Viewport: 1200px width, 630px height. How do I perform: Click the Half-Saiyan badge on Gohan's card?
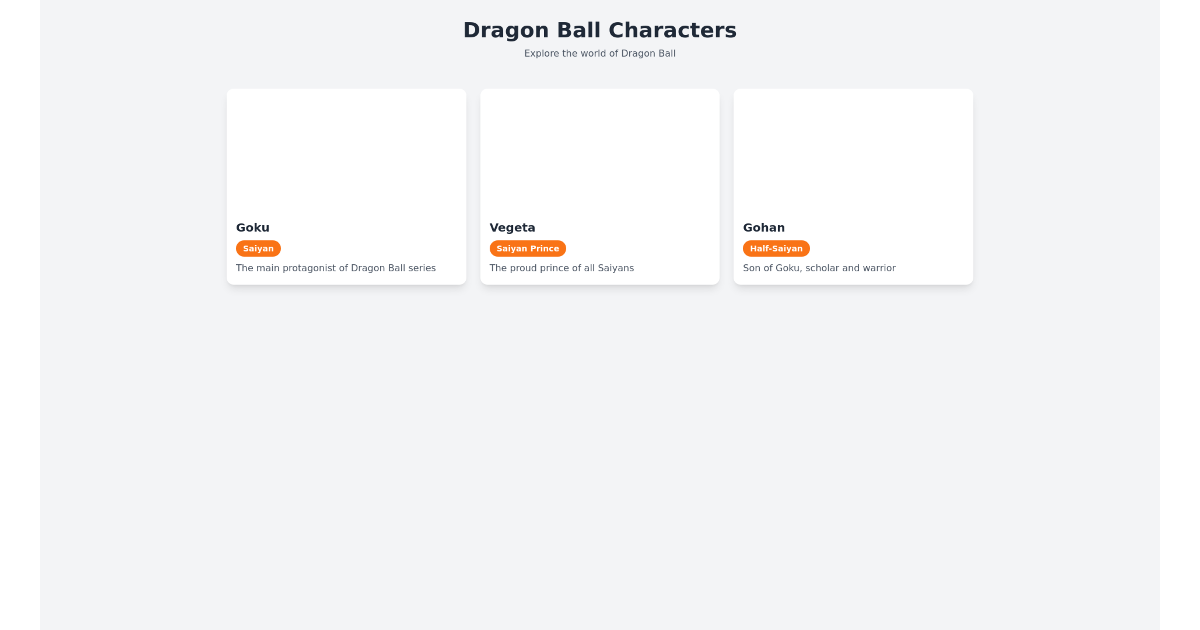[777, 248]
